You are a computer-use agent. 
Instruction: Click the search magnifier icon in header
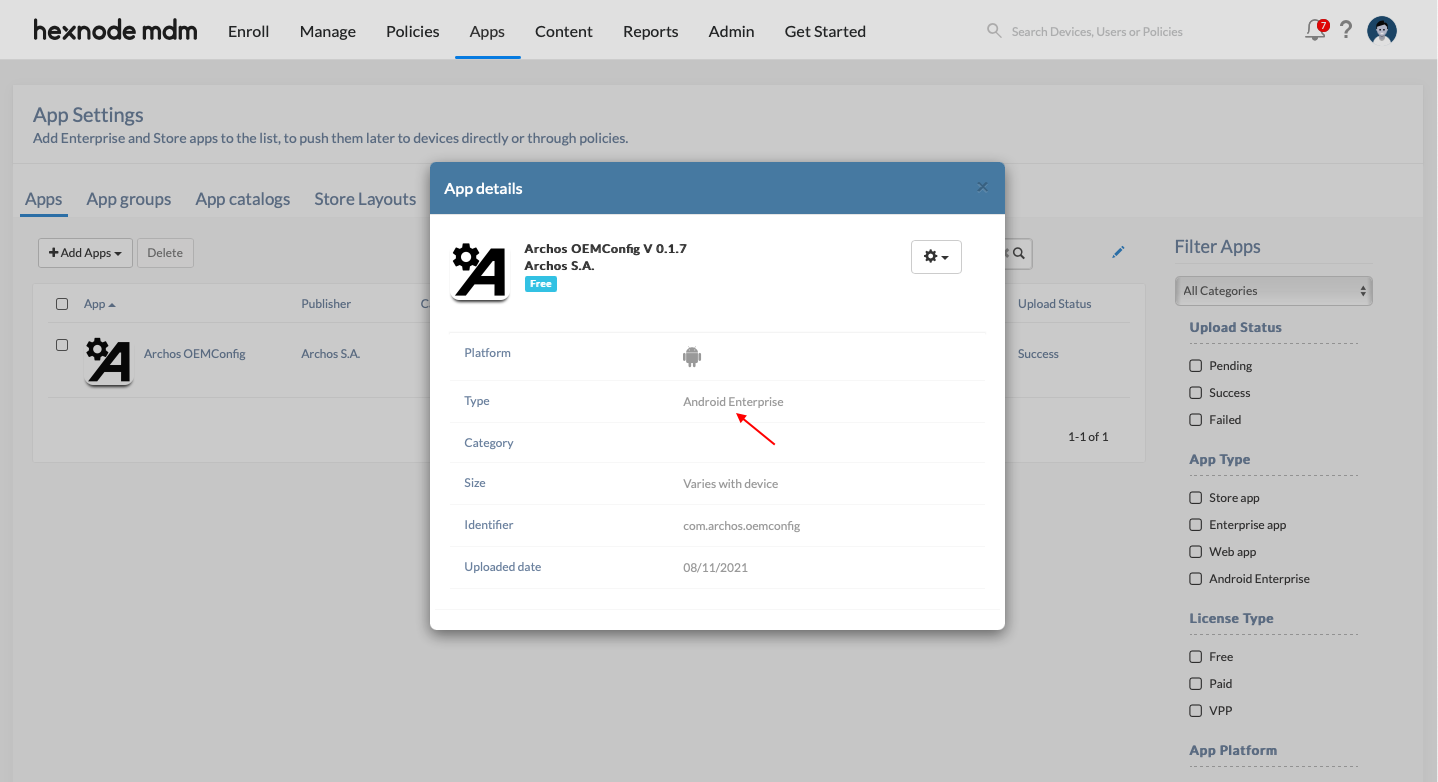tap(994, 31)
